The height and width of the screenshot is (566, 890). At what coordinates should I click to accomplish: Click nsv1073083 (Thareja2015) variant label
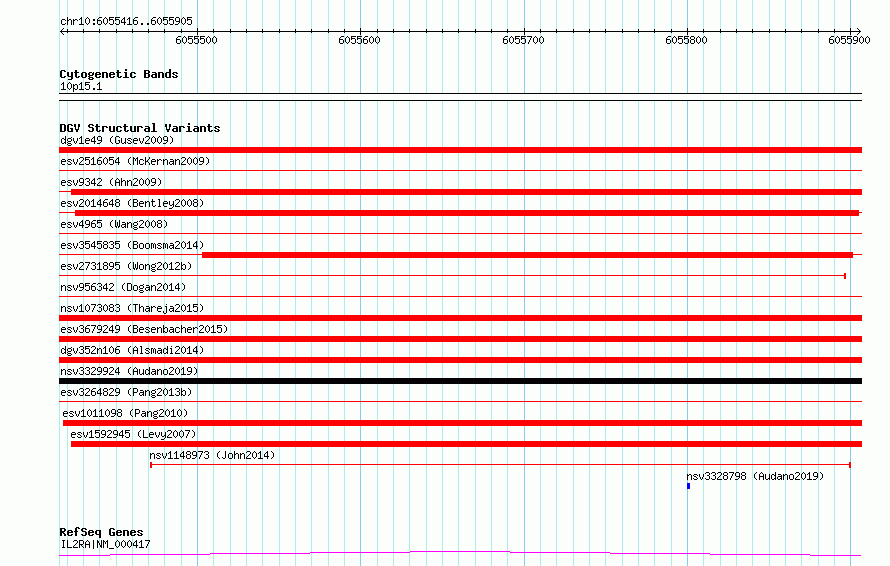132,308
